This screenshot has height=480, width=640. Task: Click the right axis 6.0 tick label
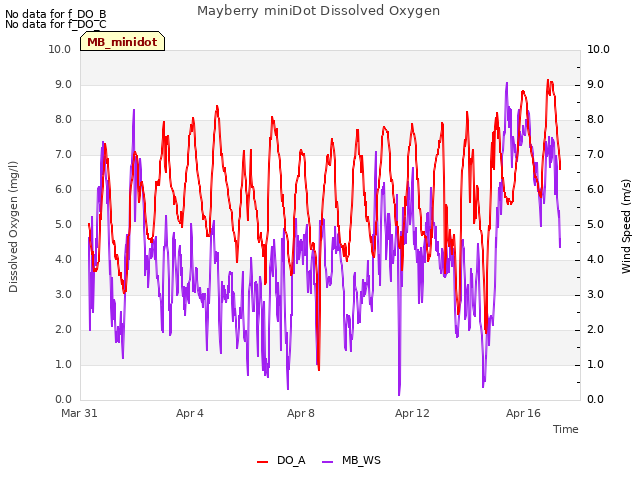point(596,189)
